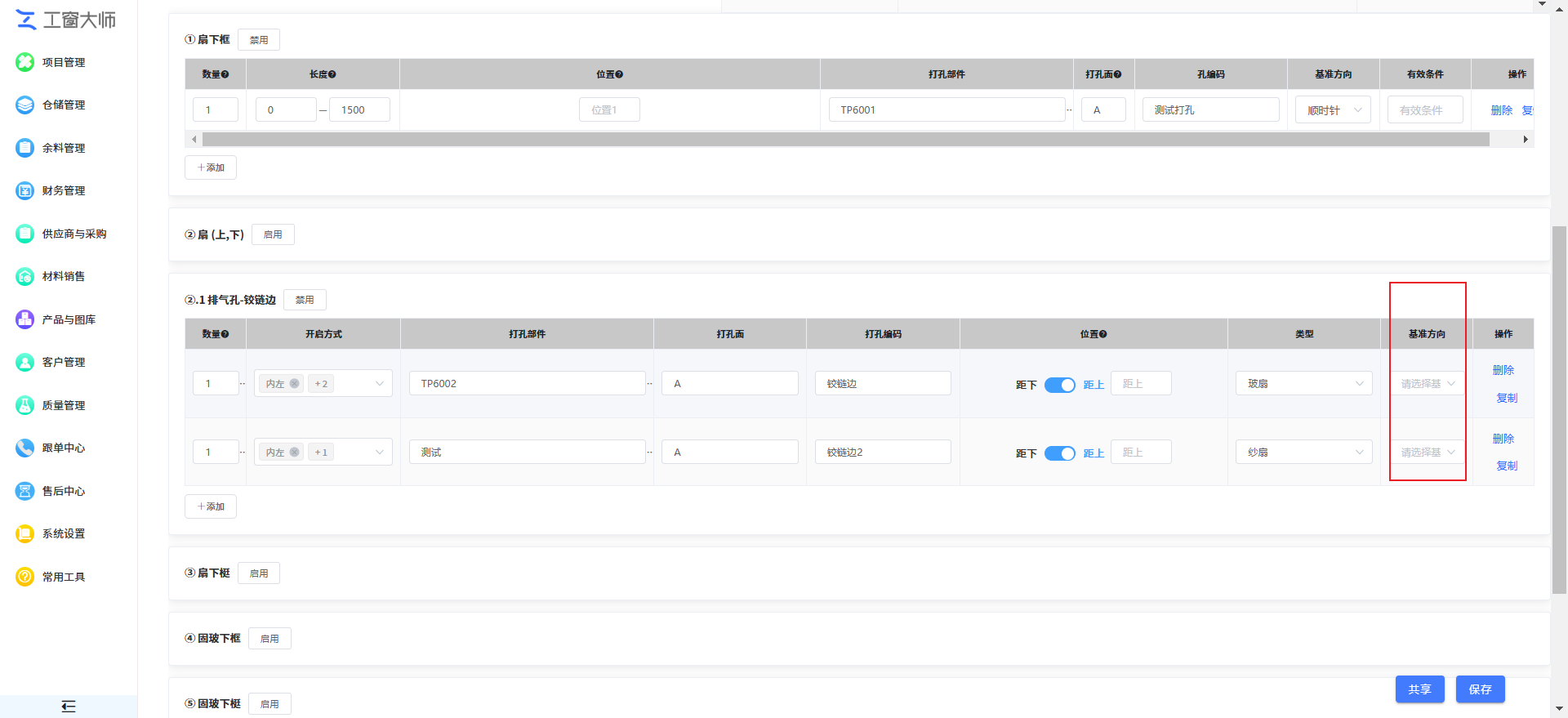Click the 项目管理 sidebar icon
The width and height of the screenshot is (1568, 718).
pos(25,62)
